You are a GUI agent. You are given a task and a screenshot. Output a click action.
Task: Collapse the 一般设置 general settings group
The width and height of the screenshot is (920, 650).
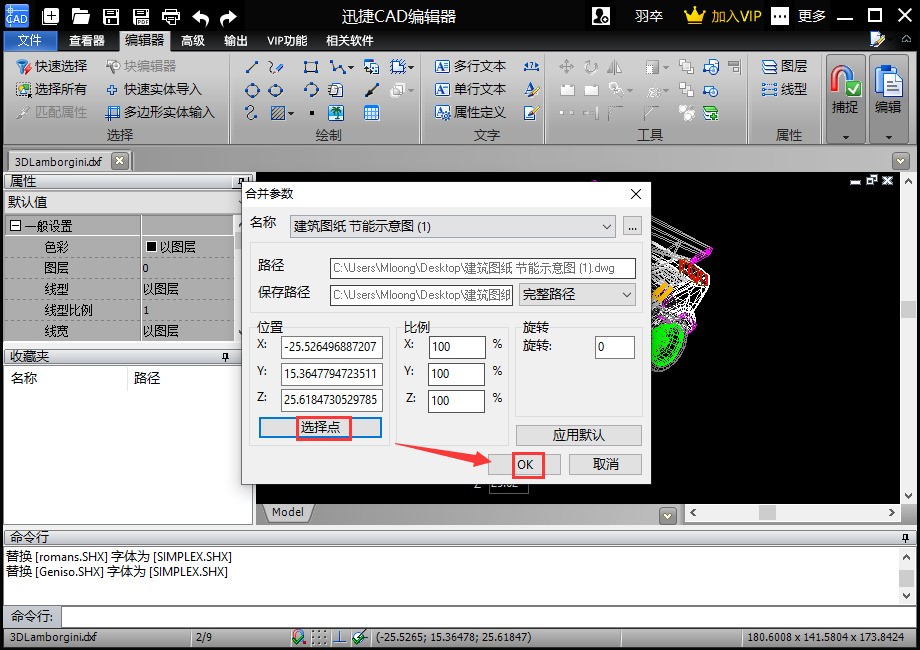(15, 226)
